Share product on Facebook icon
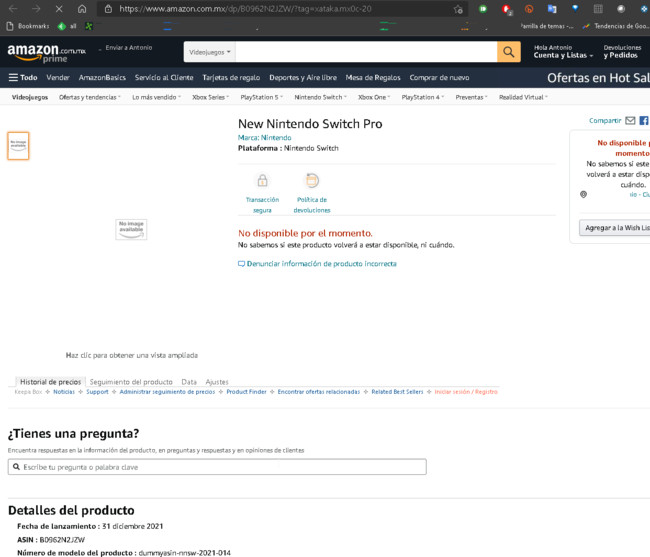Screen dimensions: 650x557 (644, 121)
